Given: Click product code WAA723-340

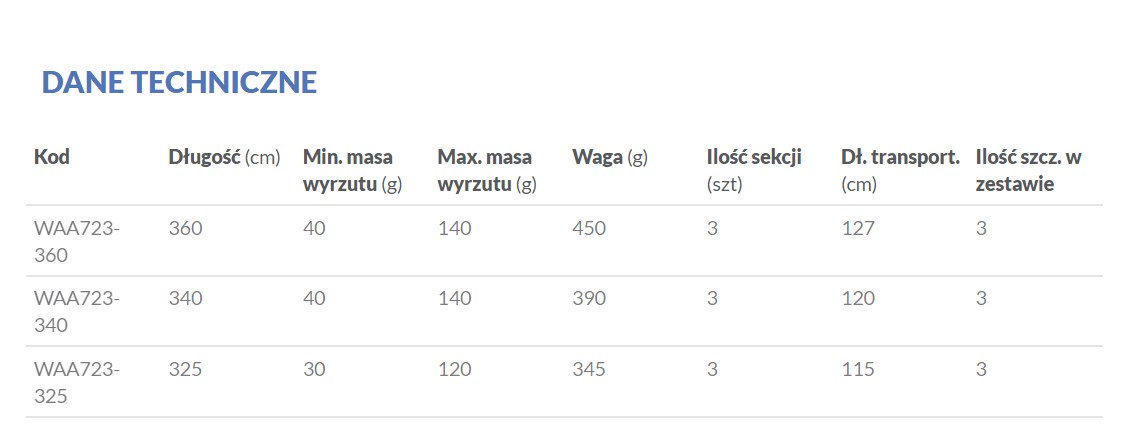Looking at the screenshot, I should [77, 311].
